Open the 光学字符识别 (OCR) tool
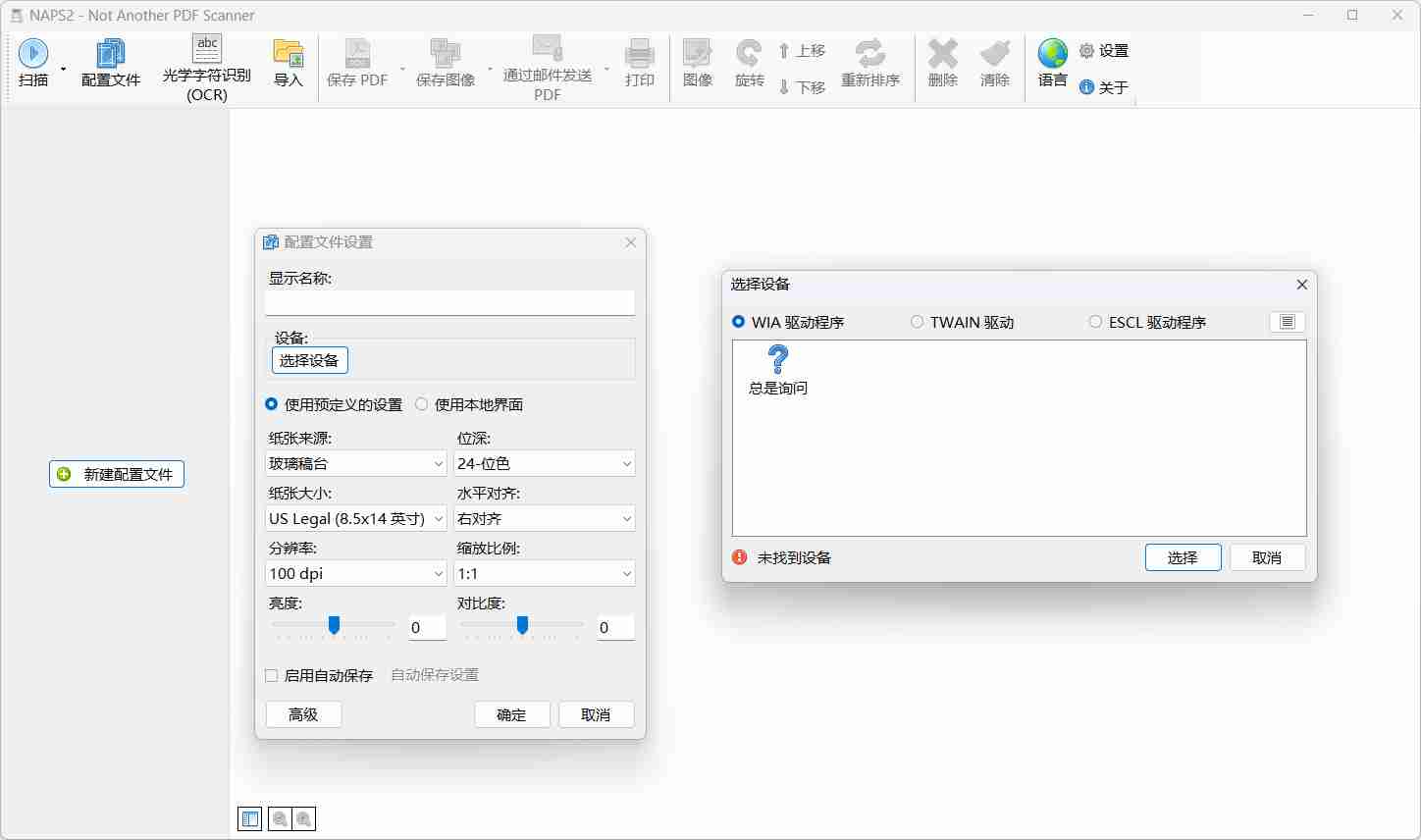Viewport: 1421px width, 840px height. tap(206, 64)
